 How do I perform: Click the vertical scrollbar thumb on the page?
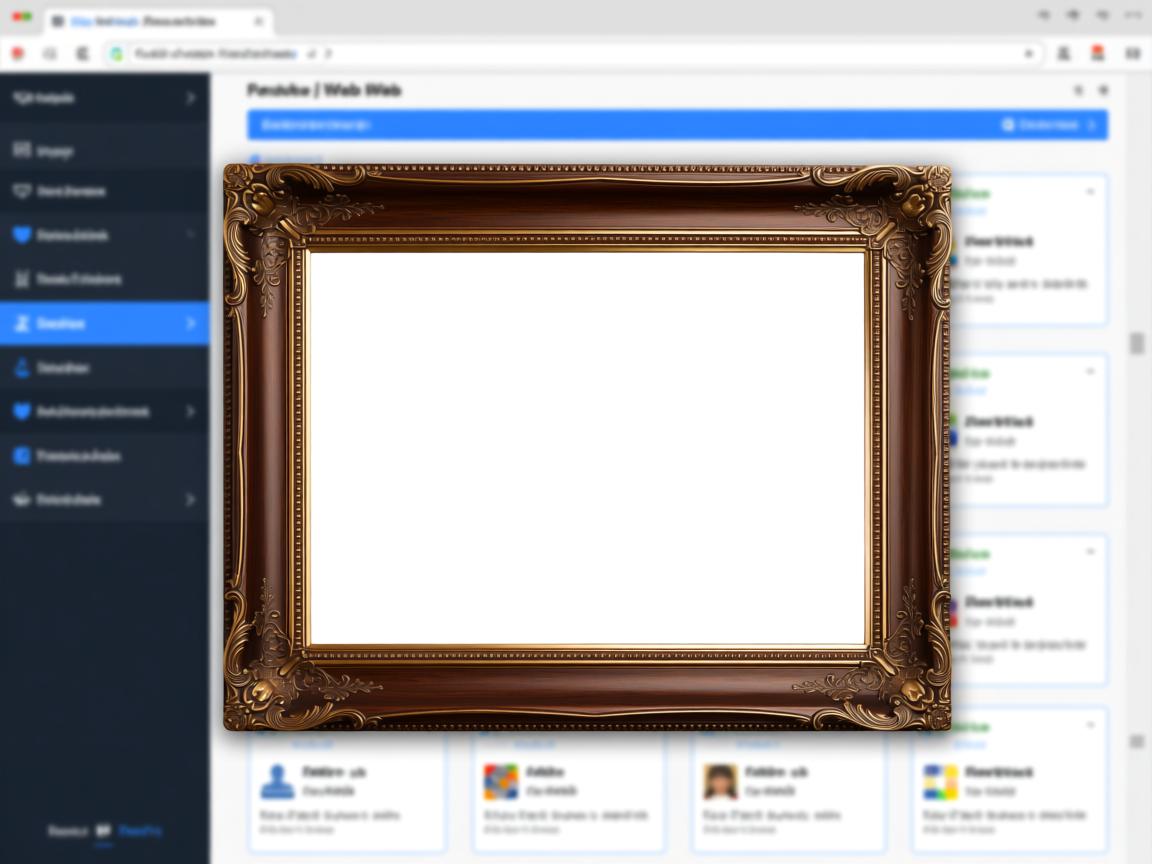point(1137,343)
